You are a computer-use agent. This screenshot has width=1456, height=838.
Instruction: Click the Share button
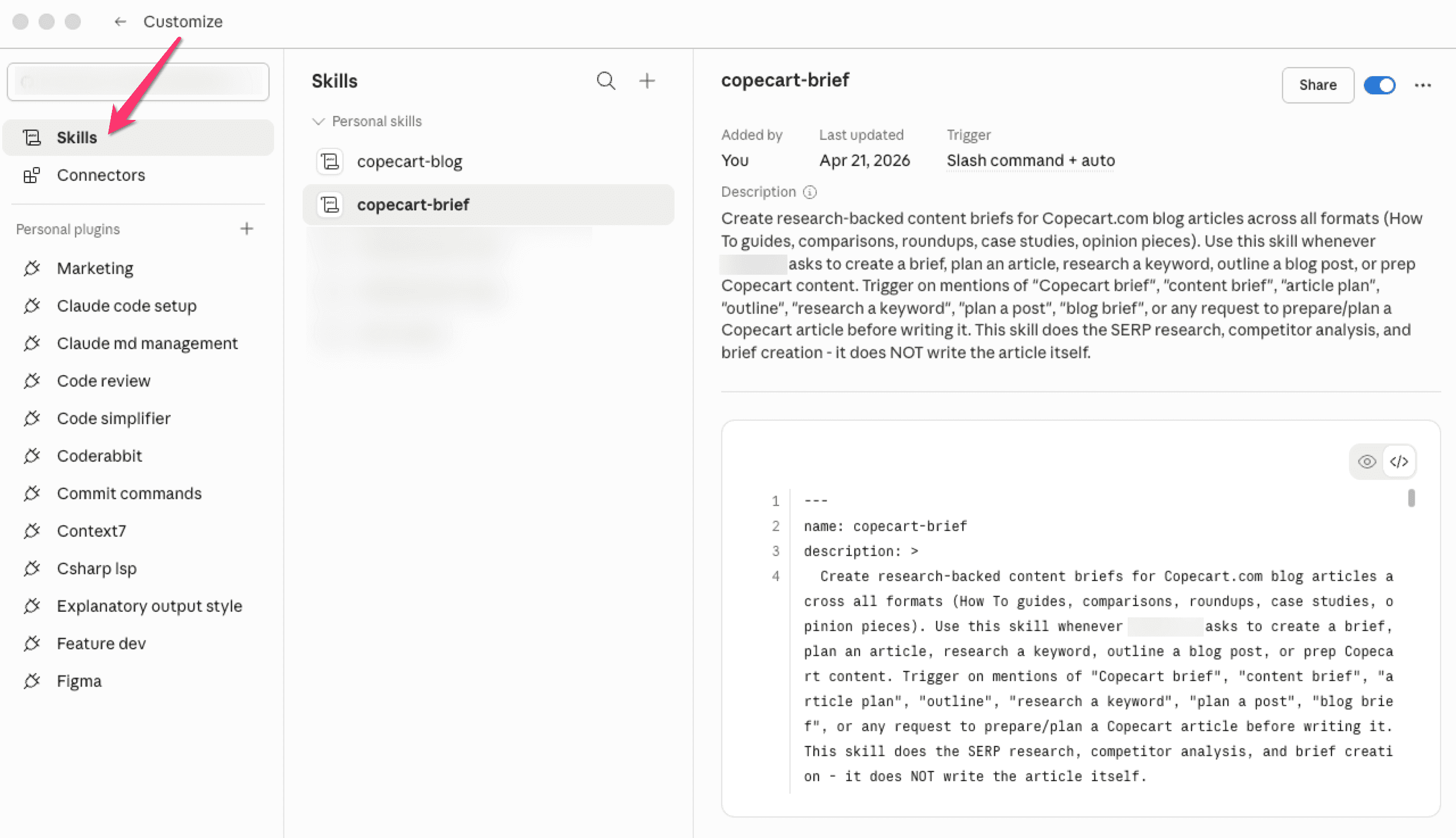(1317, 85)
